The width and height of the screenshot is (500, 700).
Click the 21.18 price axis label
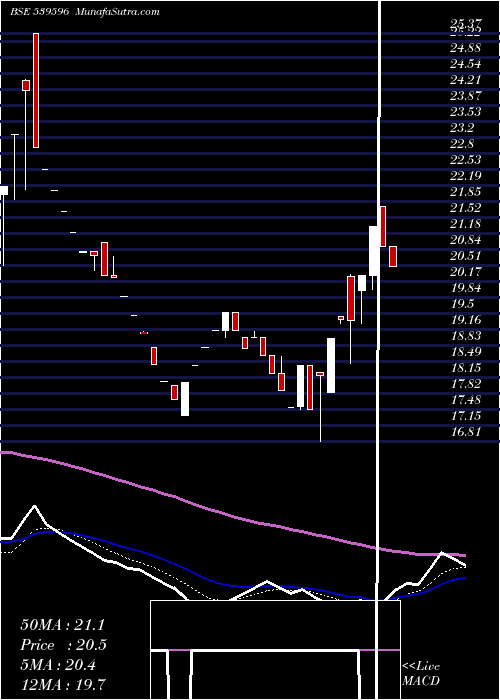click(466, 224)
